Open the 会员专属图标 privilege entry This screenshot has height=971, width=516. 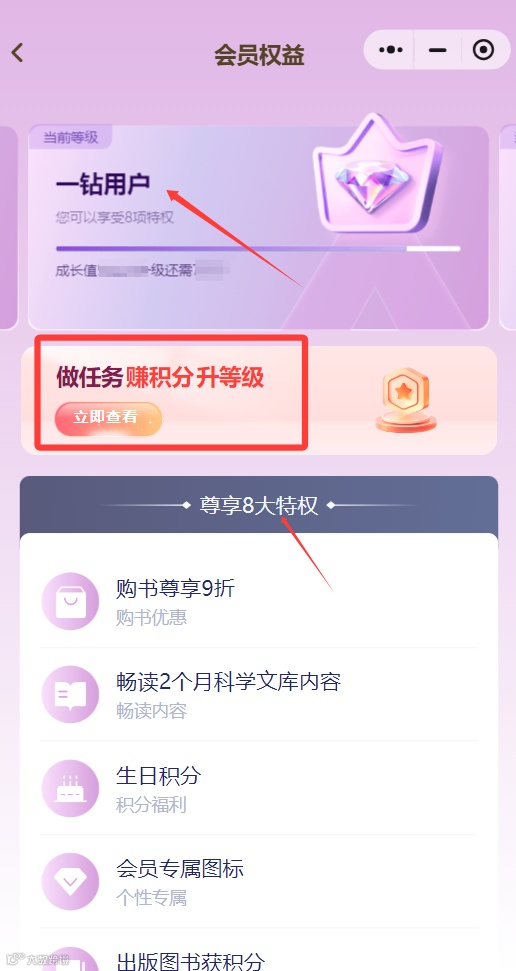coord(259,882)
